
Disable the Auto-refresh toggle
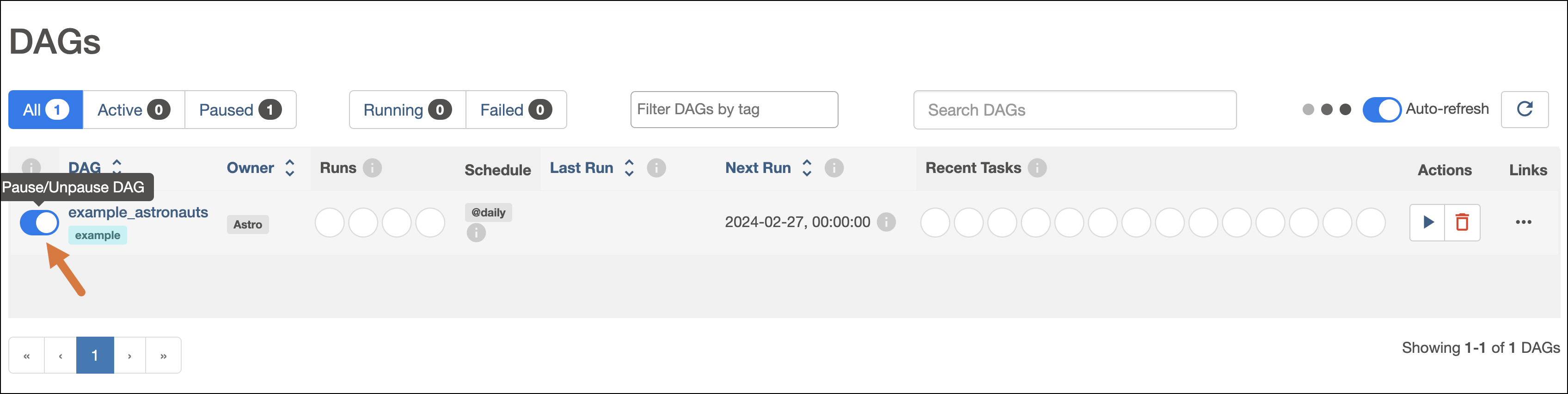pyautogui.click(x=1382, y=109)
